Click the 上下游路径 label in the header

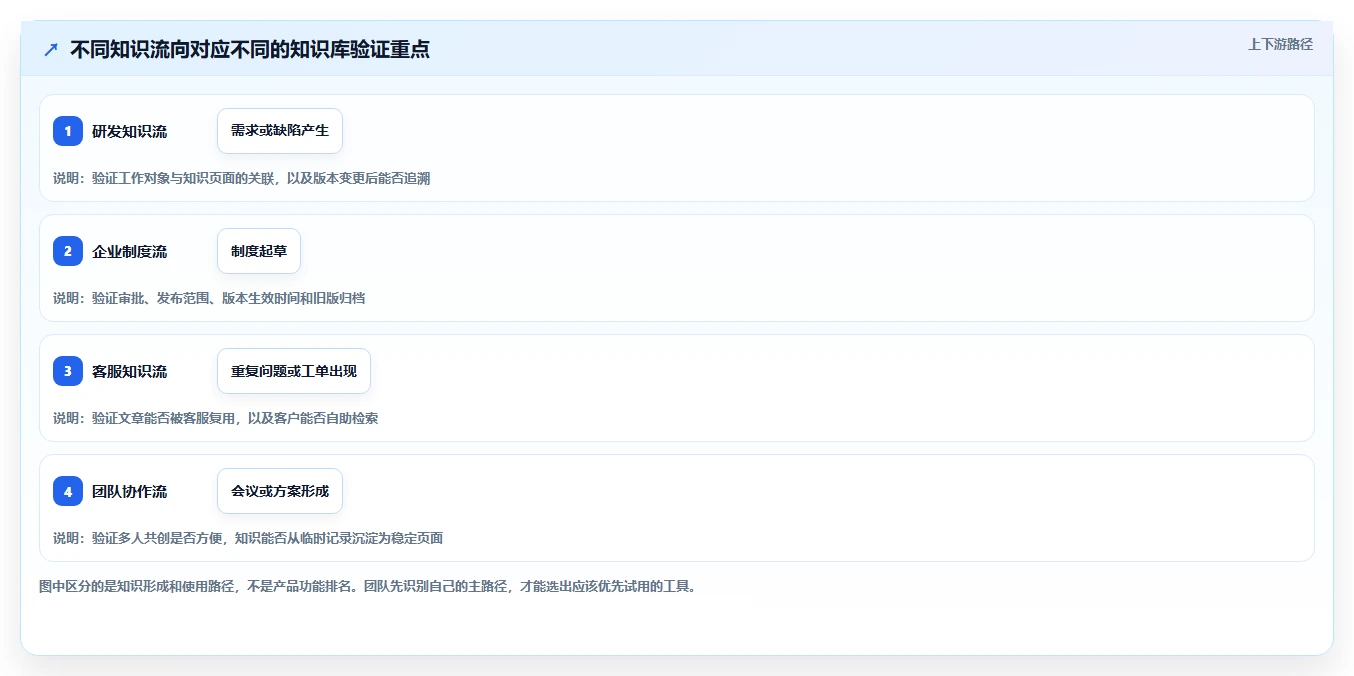pos(1280,44)
